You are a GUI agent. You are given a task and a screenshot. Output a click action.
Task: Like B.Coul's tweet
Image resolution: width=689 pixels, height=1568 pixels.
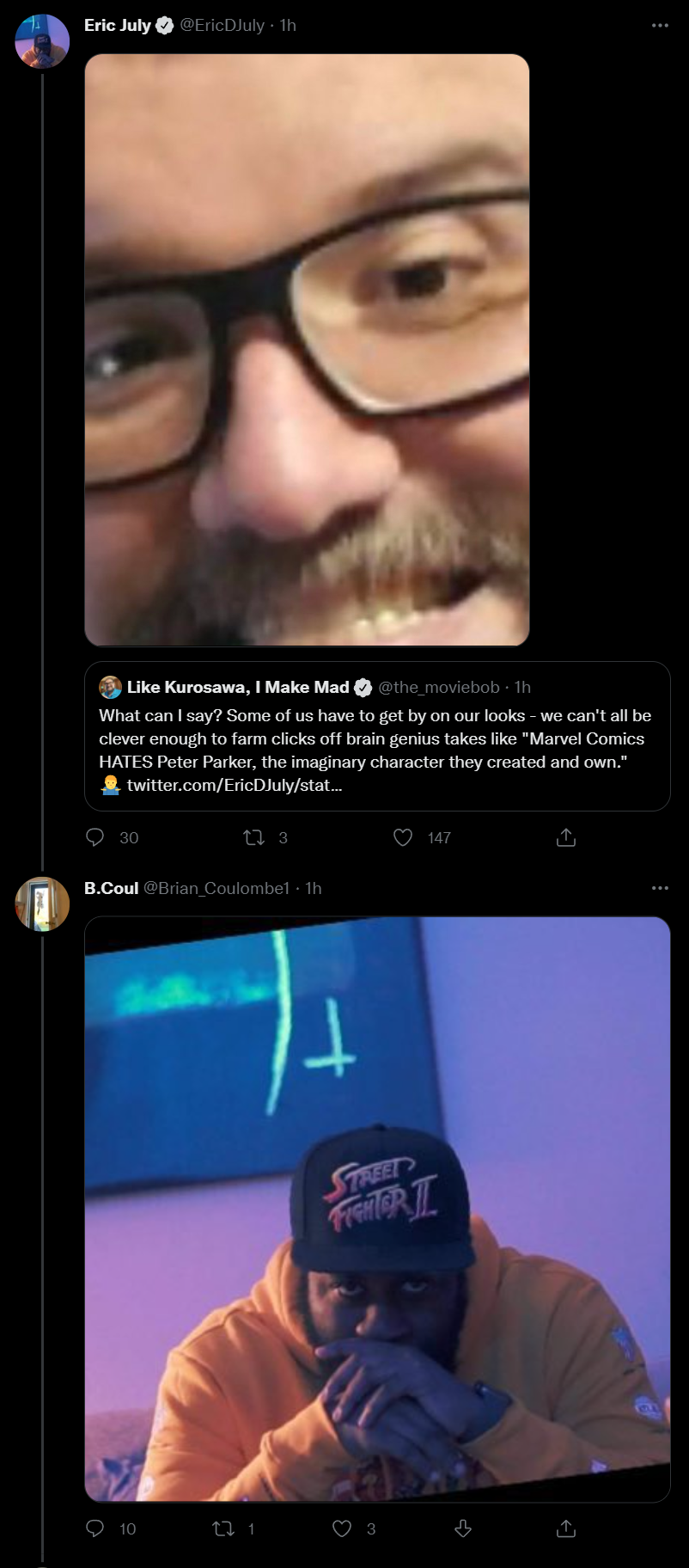[x=342, y=1528]
